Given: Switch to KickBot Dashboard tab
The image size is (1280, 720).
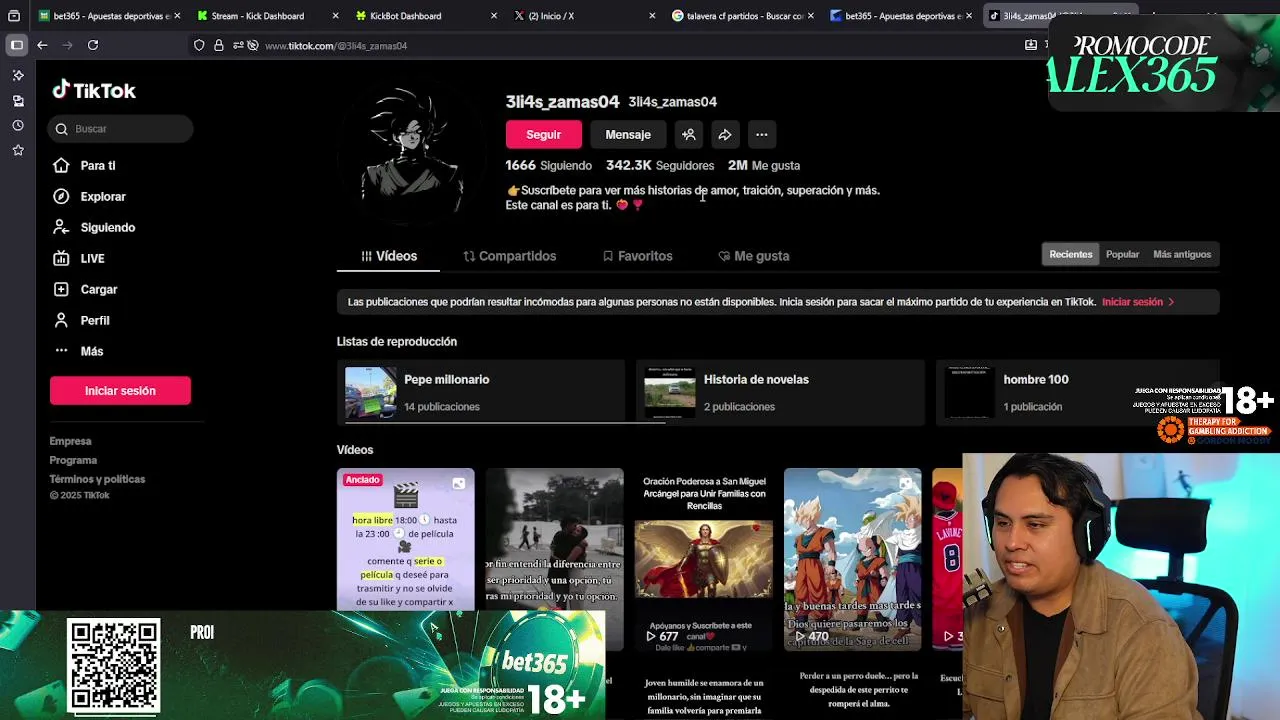Looking at the screenshot, I should click(x=405, y=16).
